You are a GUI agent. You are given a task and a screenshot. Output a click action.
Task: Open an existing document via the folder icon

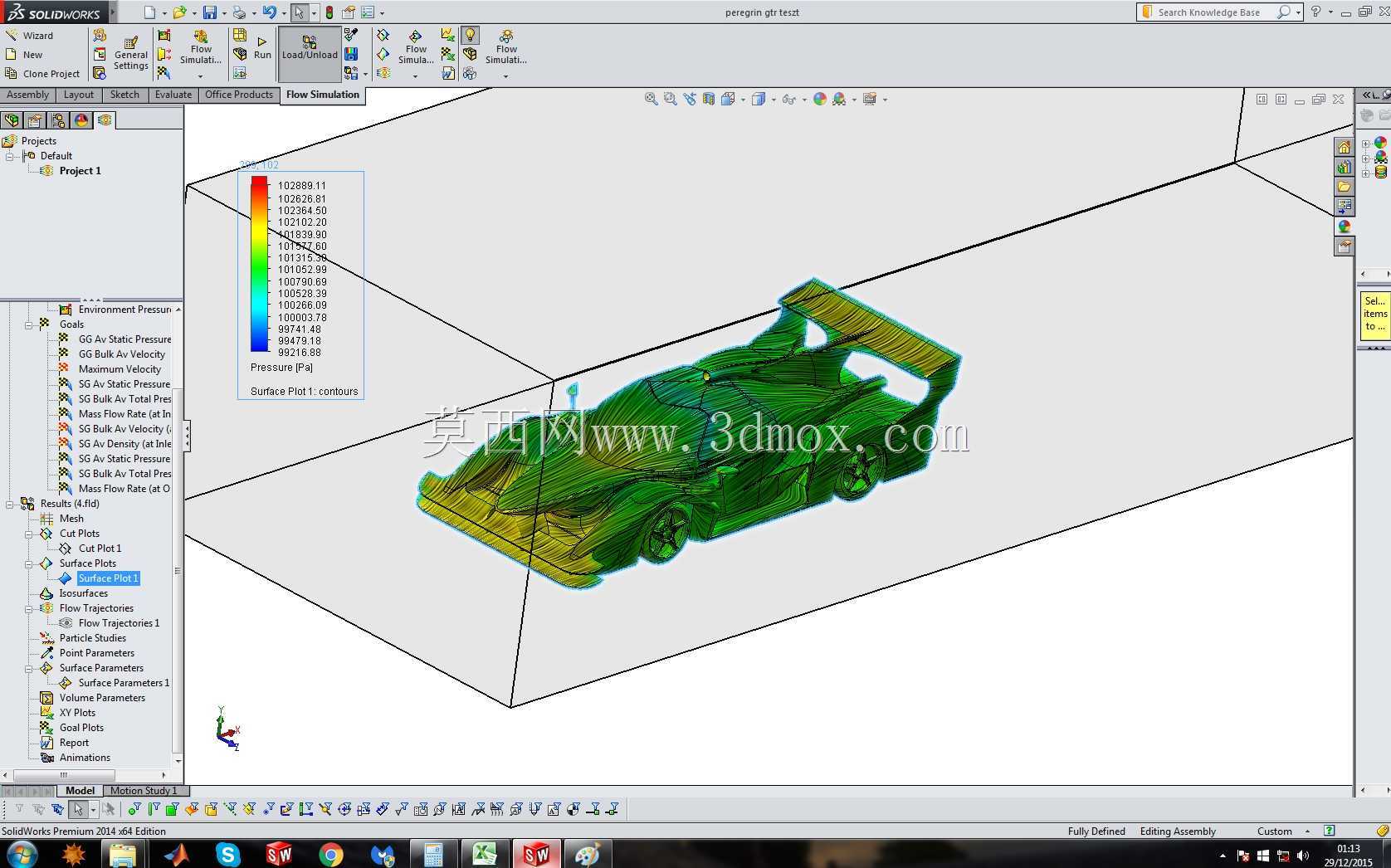[x=179, y=12]
